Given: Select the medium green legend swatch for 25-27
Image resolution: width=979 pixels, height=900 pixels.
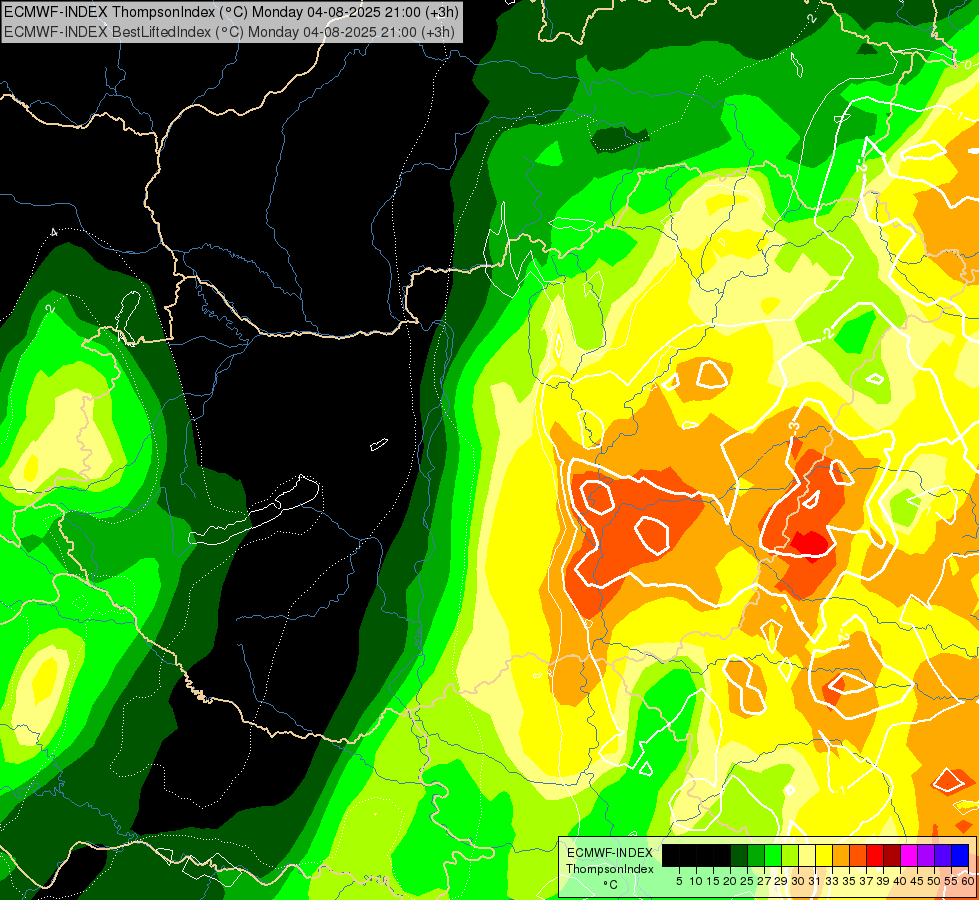Looking at the screenshot, I should (x=755, y=855).
